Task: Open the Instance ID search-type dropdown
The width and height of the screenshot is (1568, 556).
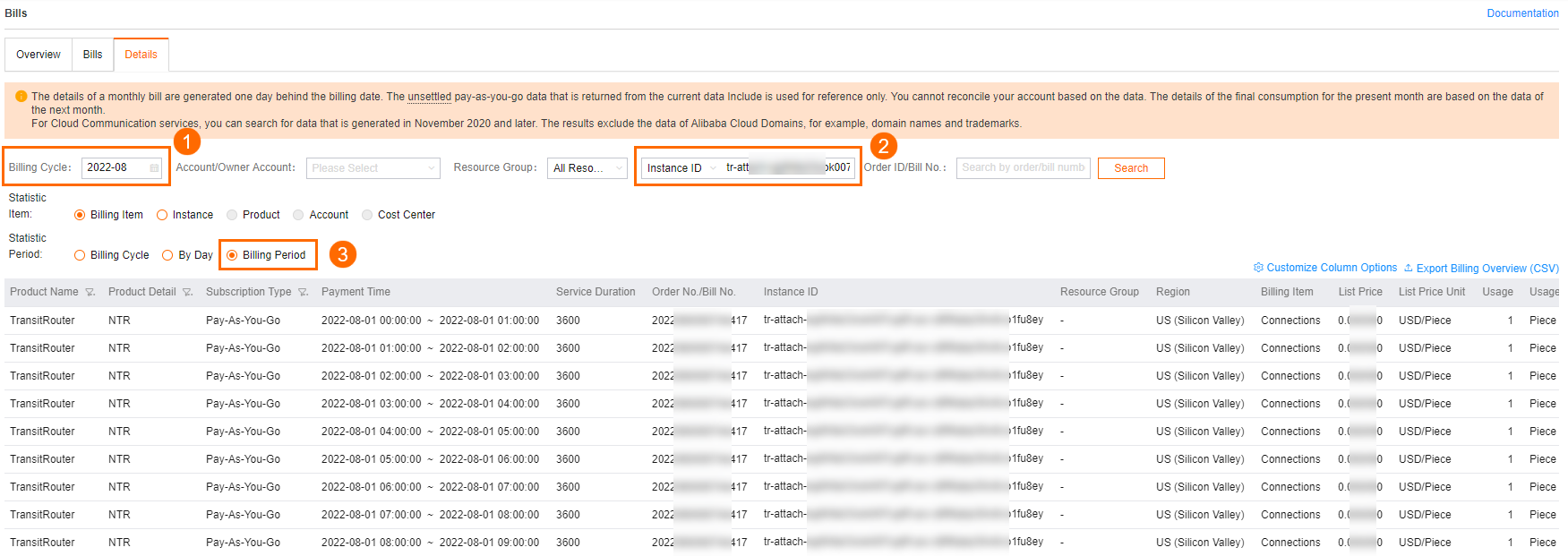Action: tap(681, 168)
